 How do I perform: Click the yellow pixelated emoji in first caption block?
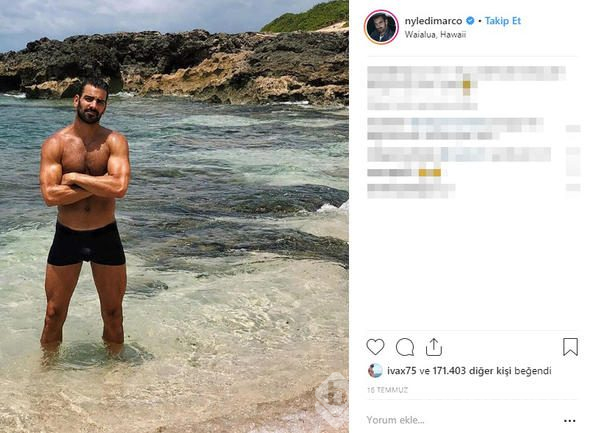click(466, 87)
